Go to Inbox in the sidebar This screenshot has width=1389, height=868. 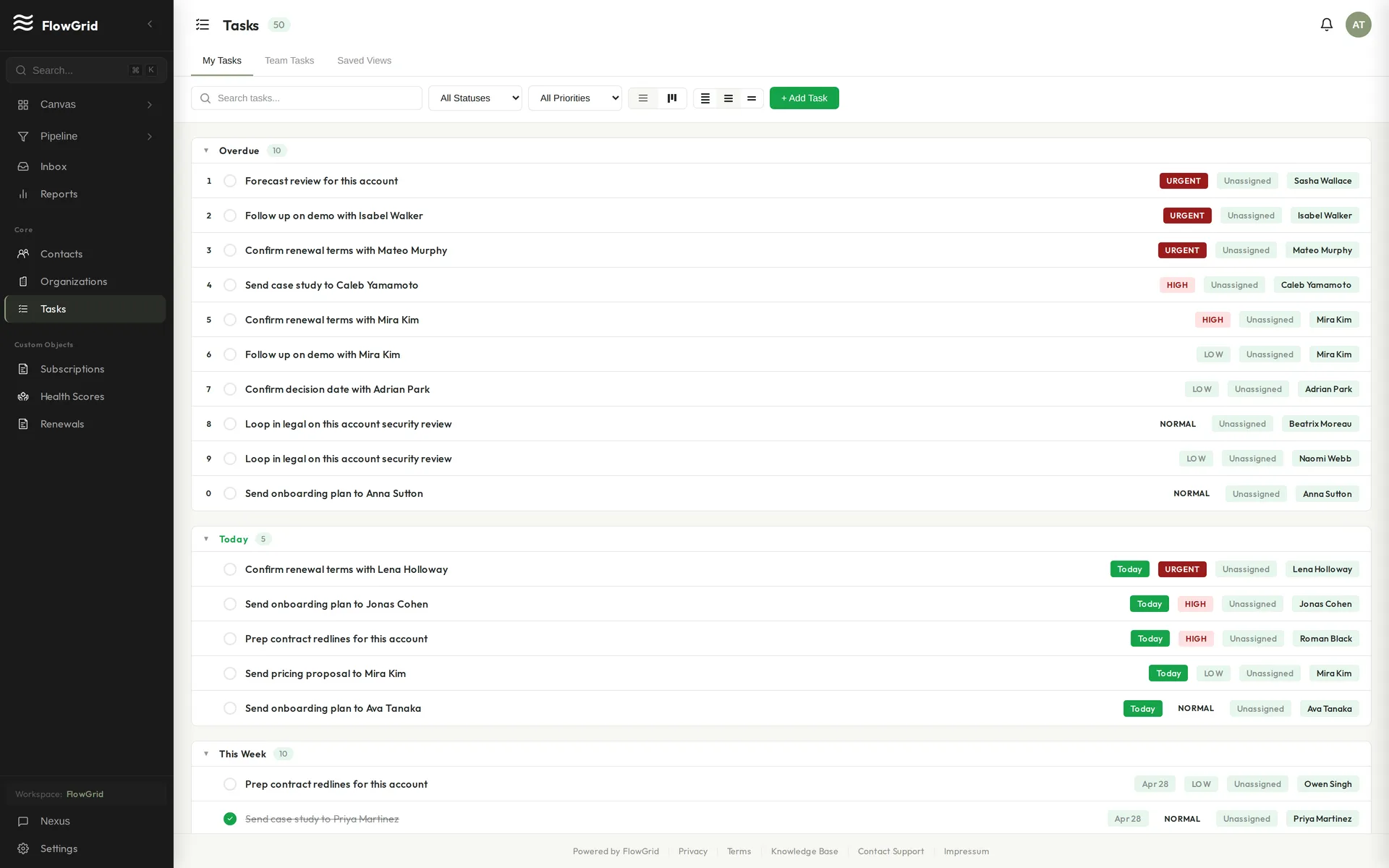pyautogui.click(x=85, y=167)
